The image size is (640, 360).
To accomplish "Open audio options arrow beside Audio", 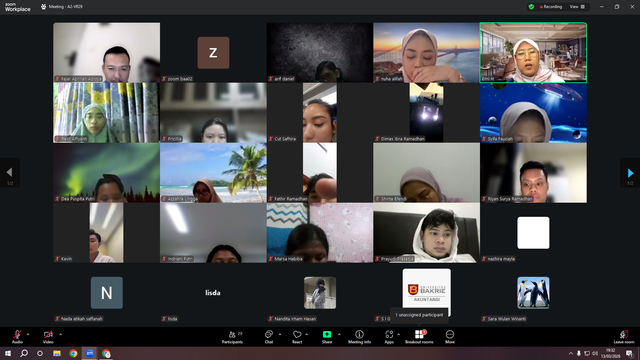I will point(28,334).
